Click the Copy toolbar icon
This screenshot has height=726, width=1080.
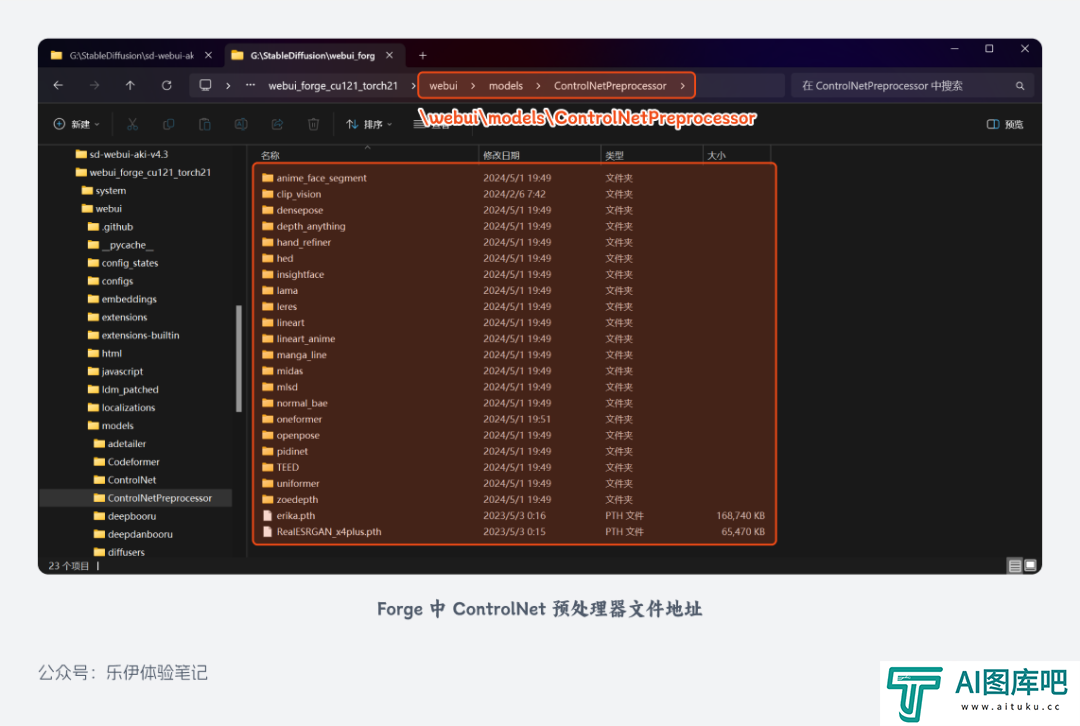(x=168, y=124)
